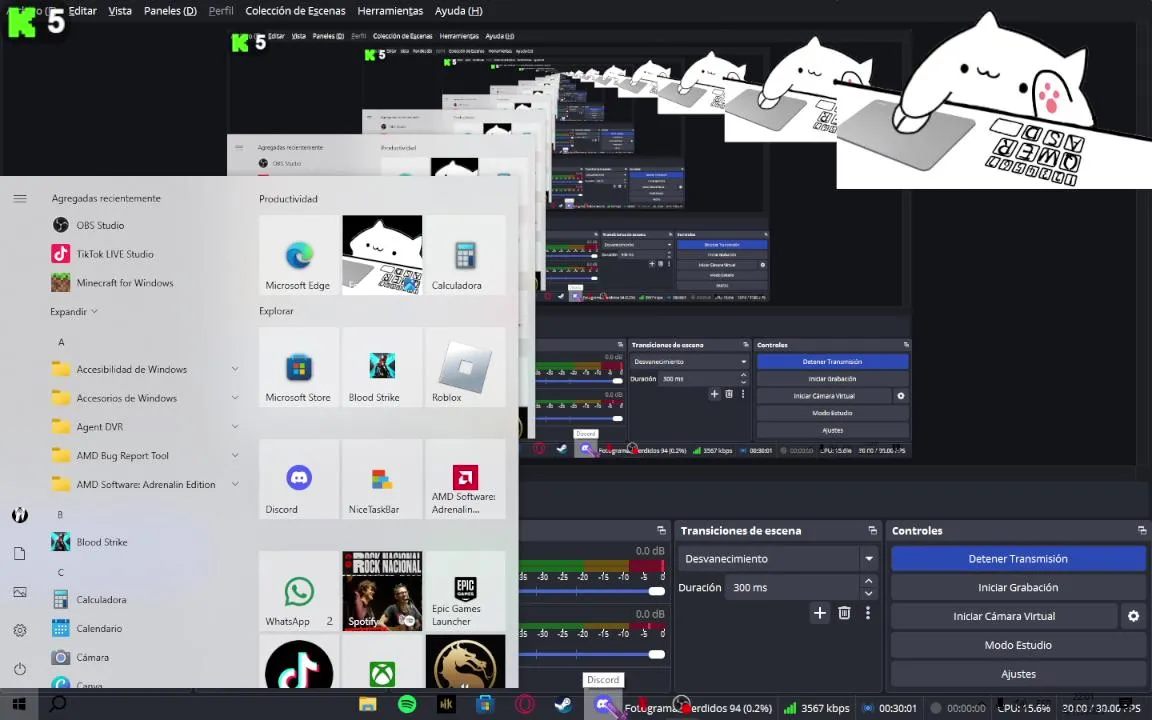1152x720 pixels.
Task: Expand the Accesorios de Windows folder
Action: 235,397
